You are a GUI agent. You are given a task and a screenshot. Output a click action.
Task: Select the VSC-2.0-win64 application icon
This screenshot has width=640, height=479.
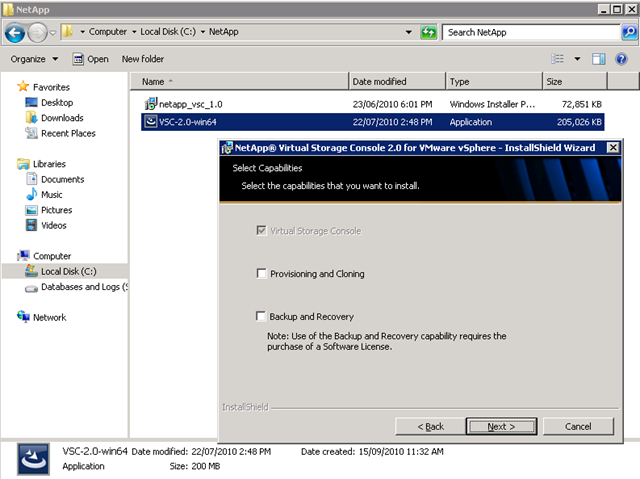click(151, 122)
